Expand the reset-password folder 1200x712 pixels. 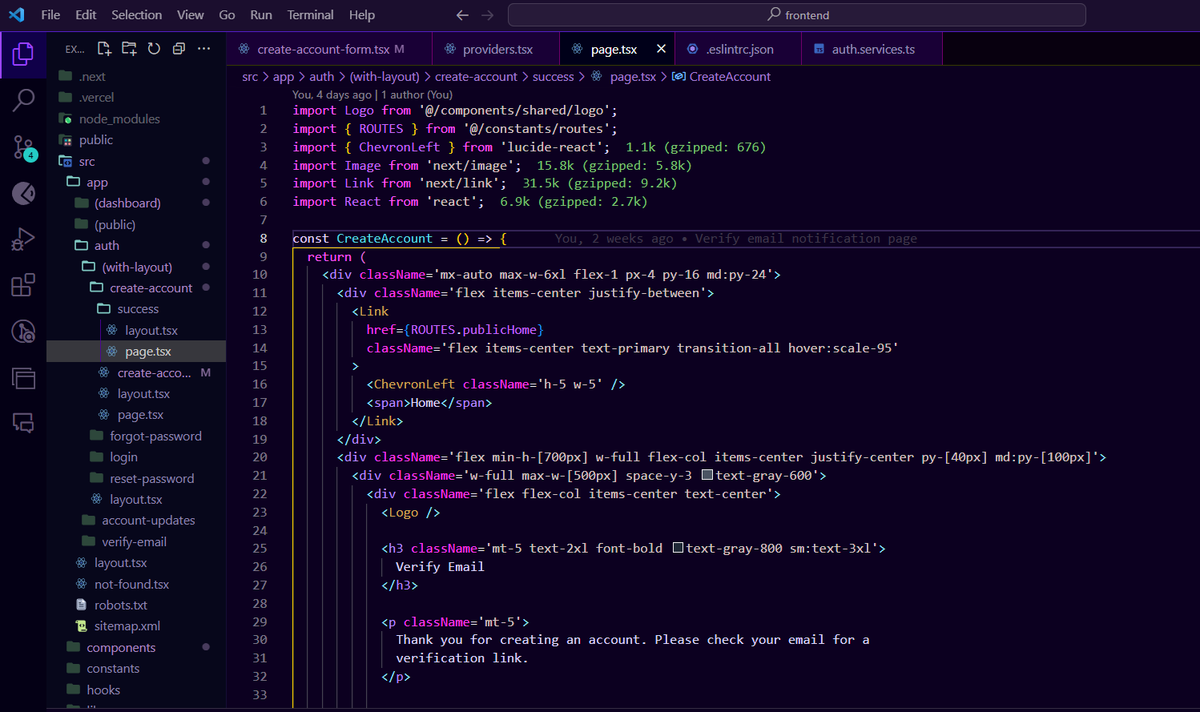tap(136, 478)
